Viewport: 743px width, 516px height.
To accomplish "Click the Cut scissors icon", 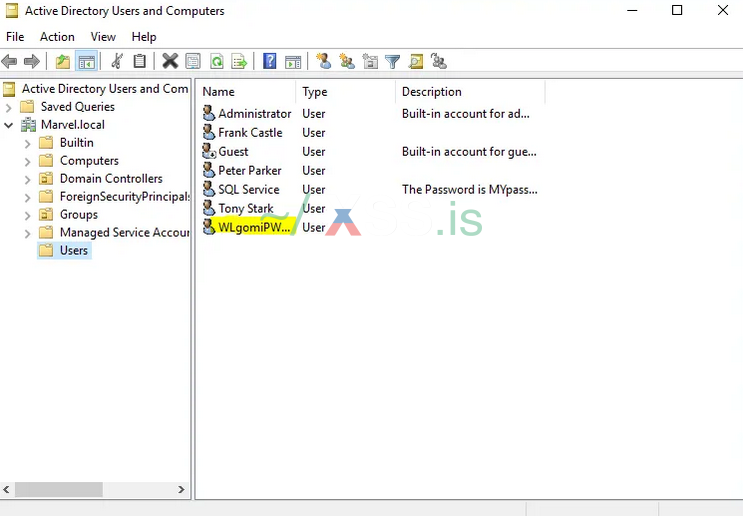I will point(117,61).
